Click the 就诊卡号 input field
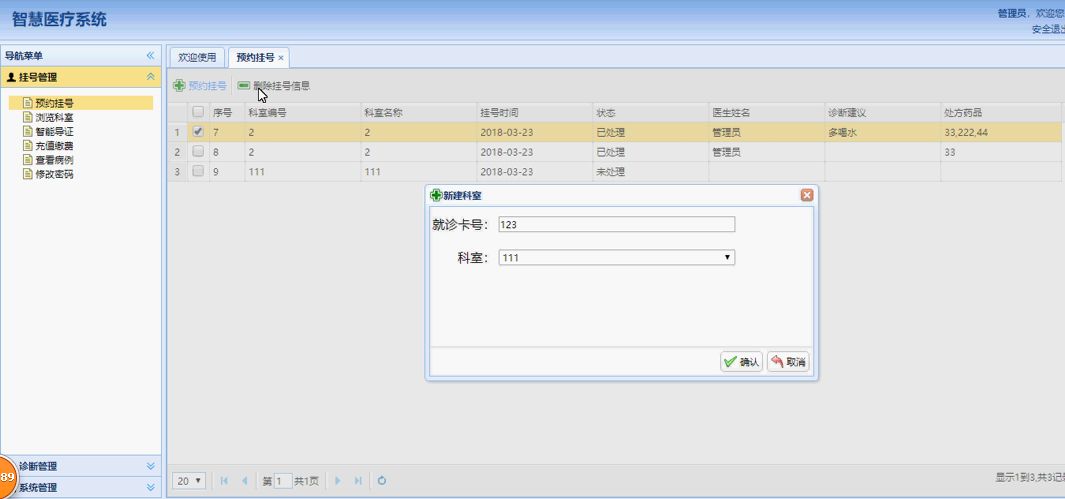 [617, 224]
